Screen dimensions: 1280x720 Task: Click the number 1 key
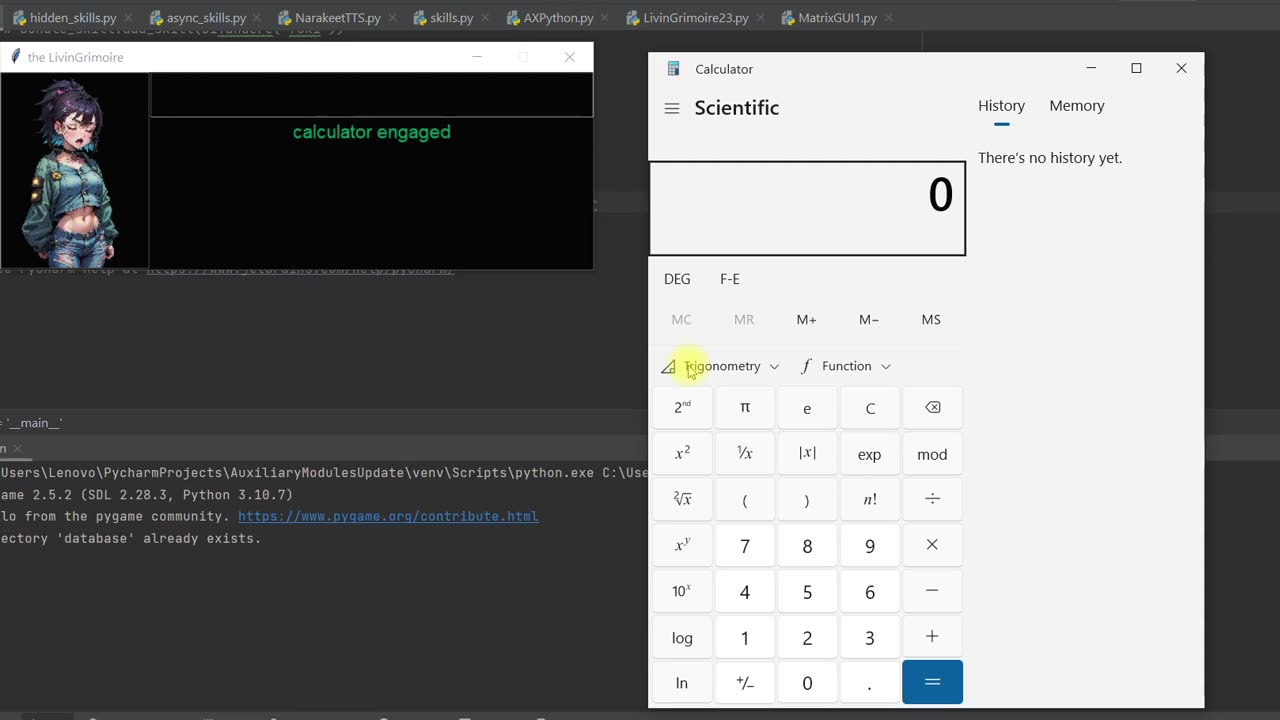click(745, 637)
